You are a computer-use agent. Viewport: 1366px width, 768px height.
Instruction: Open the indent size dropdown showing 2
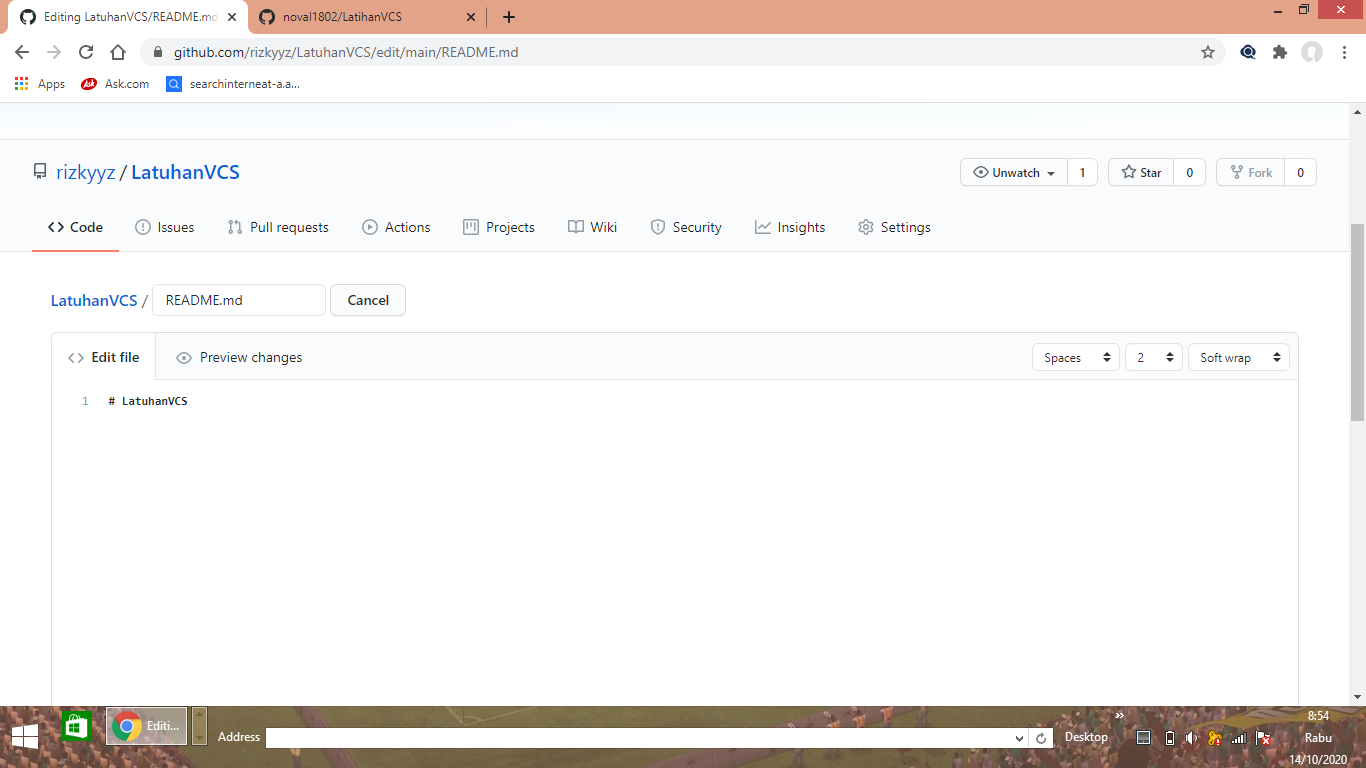(1153, 356)
